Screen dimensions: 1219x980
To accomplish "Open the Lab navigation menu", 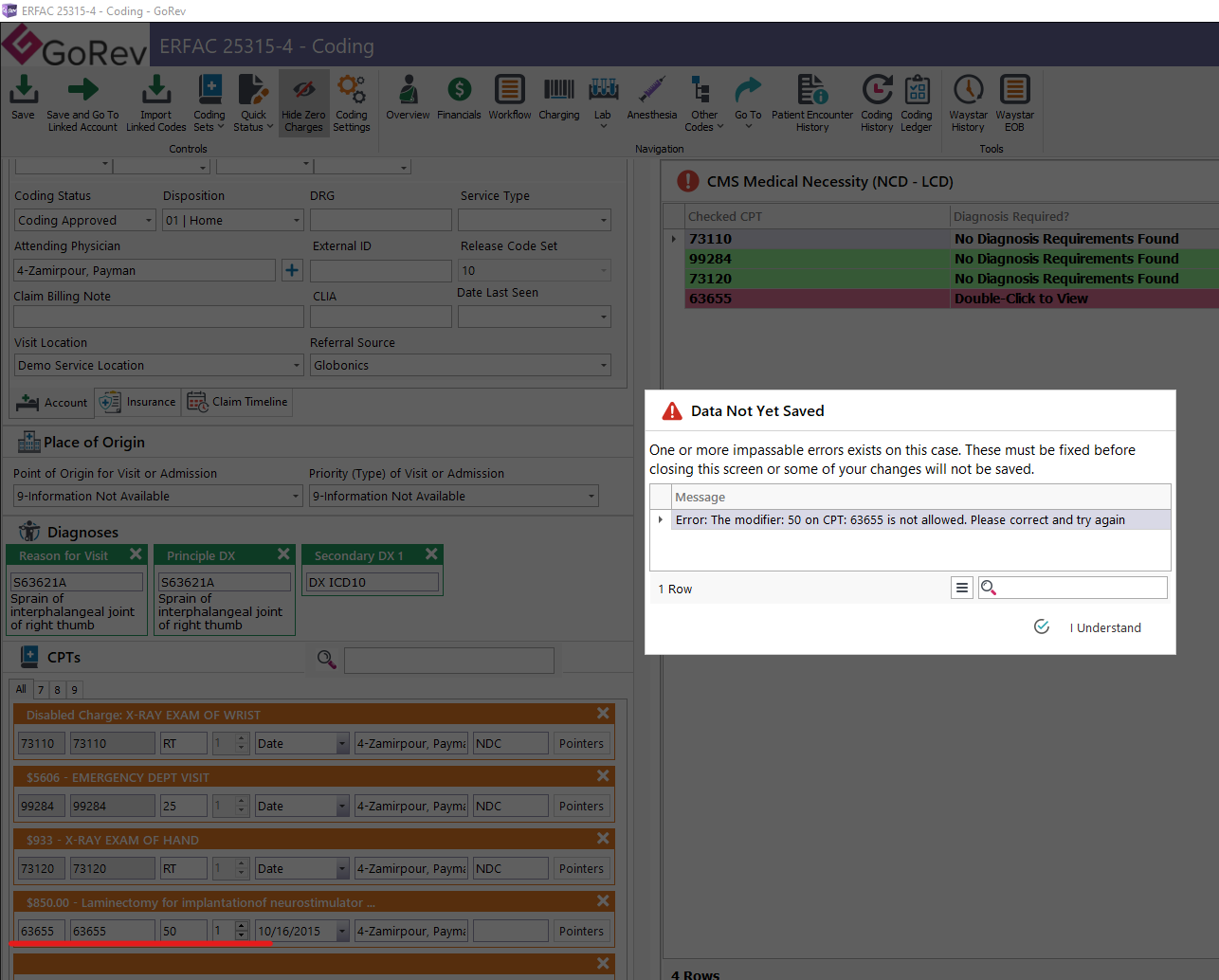I will (x=603, y=102).
